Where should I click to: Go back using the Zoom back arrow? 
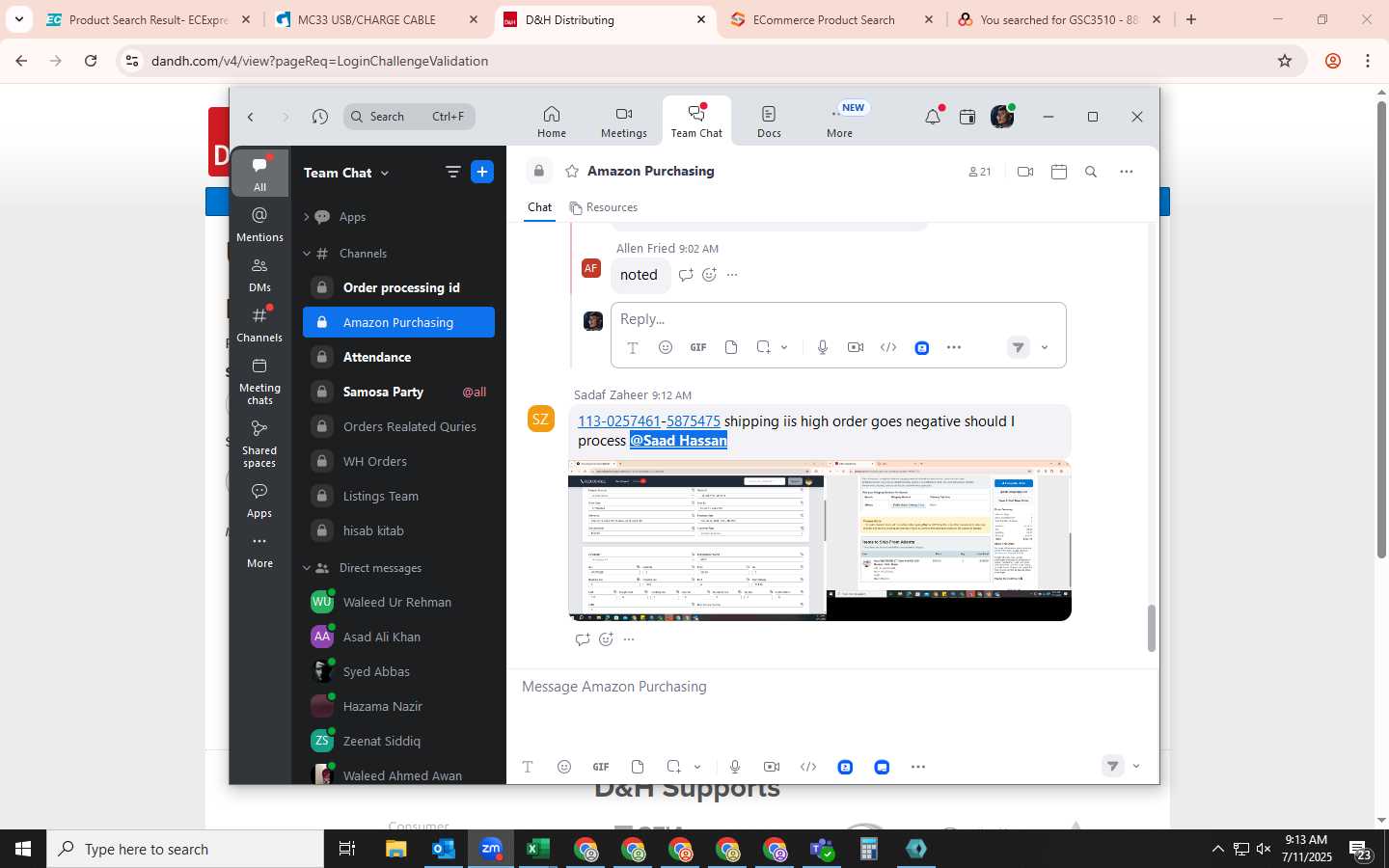pyautogui.click(x=251, y=117)
